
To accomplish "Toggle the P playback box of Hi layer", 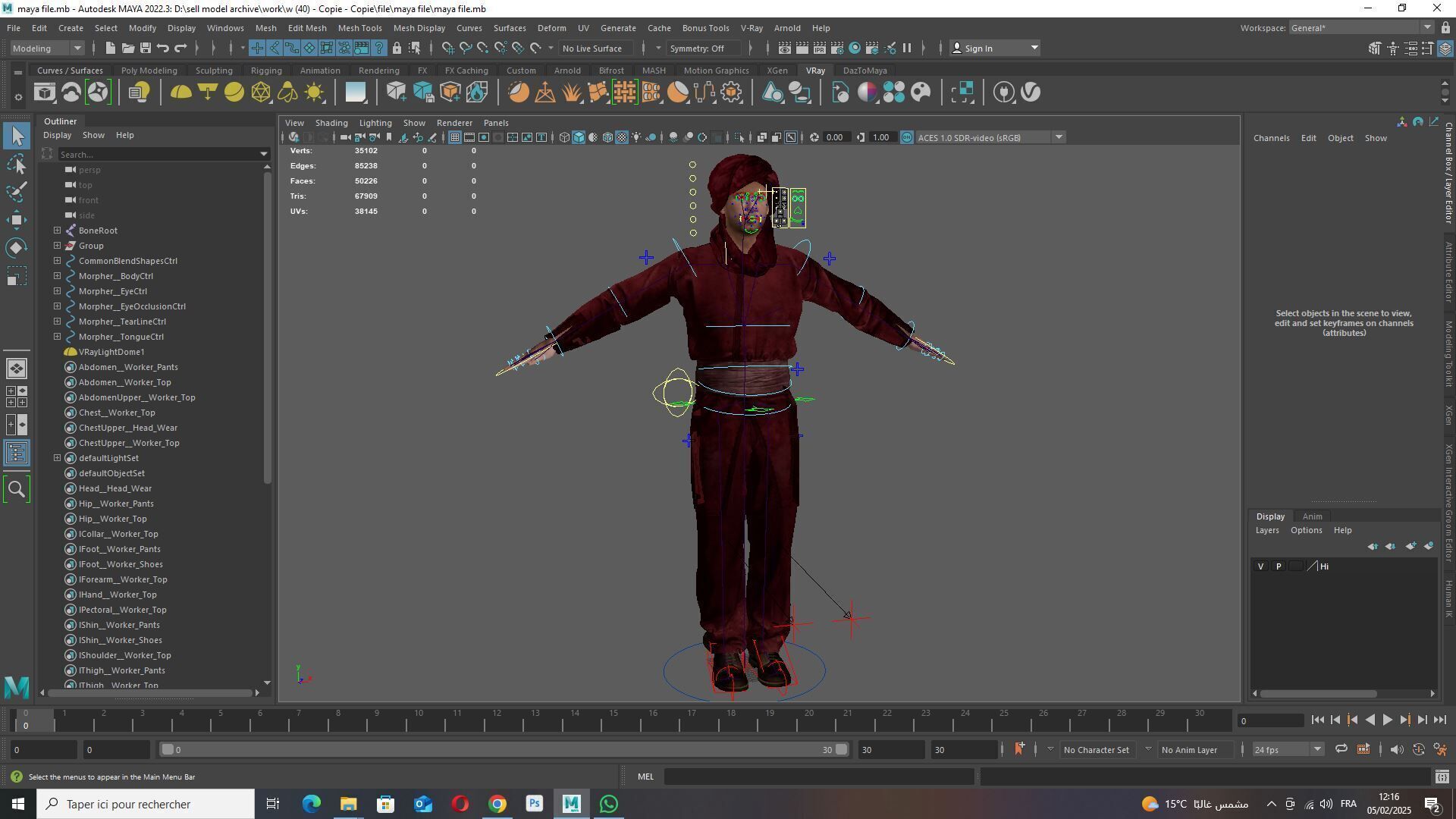I will pyautogui.click(x=1279, y=566).
